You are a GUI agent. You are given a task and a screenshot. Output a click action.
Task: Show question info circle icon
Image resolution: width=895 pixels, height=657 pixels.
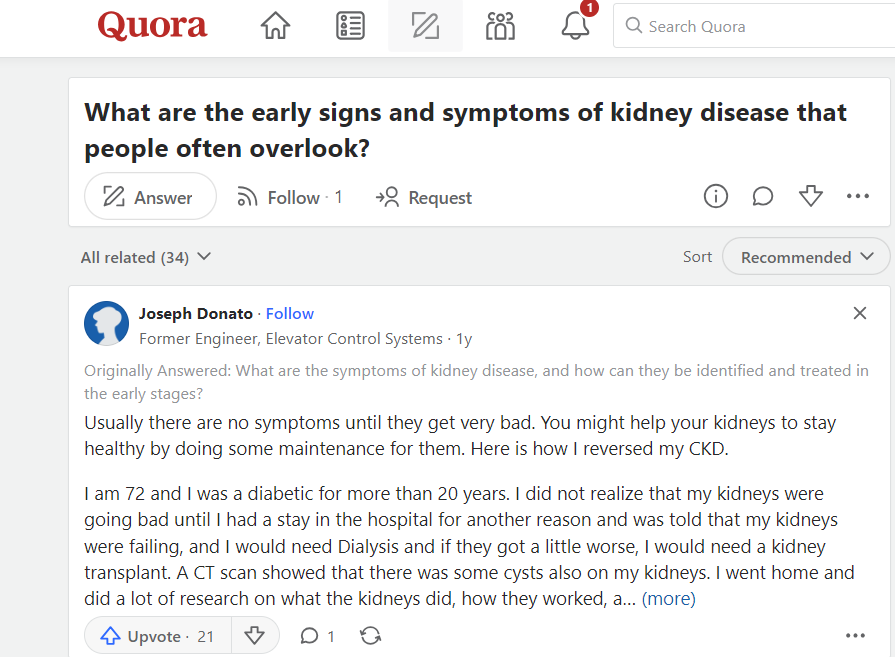tap(716, 197)
